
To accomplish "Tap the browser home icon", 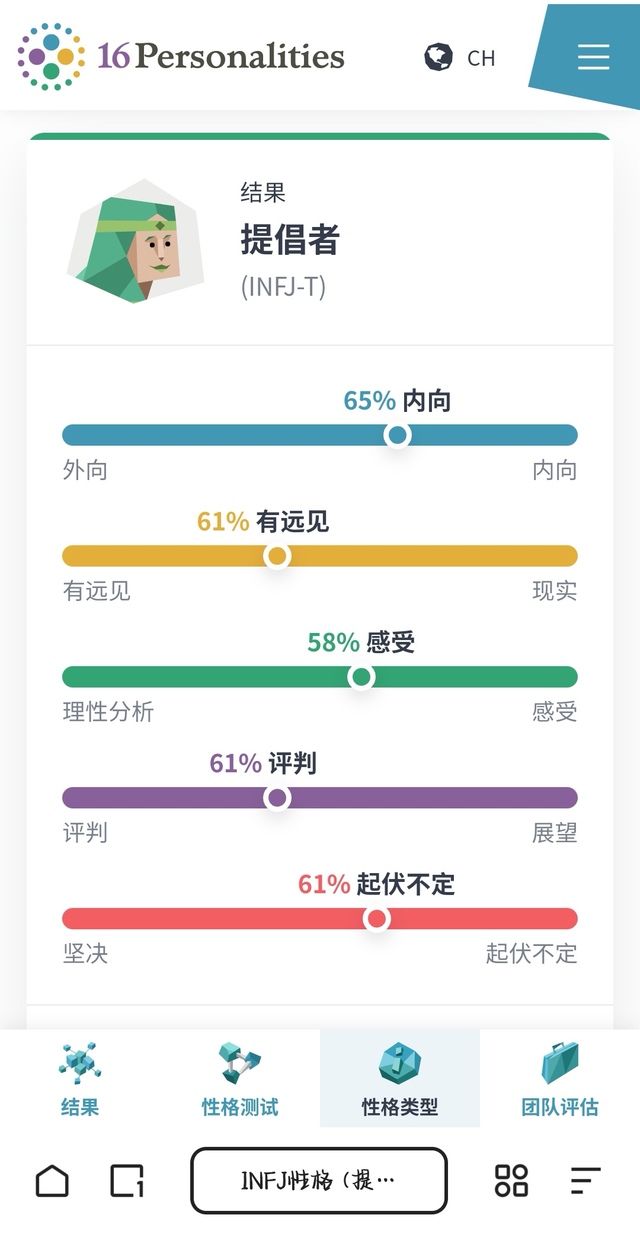I will 52,1181.
